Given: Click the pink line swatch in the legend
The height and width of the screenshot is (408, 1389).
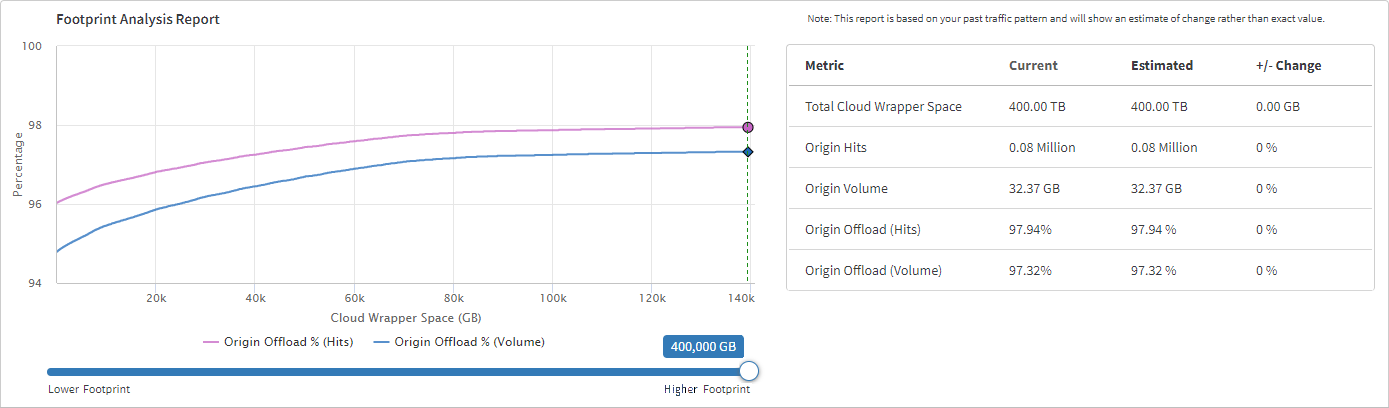Looking at the screenshot, I should [x=211, y=342].
